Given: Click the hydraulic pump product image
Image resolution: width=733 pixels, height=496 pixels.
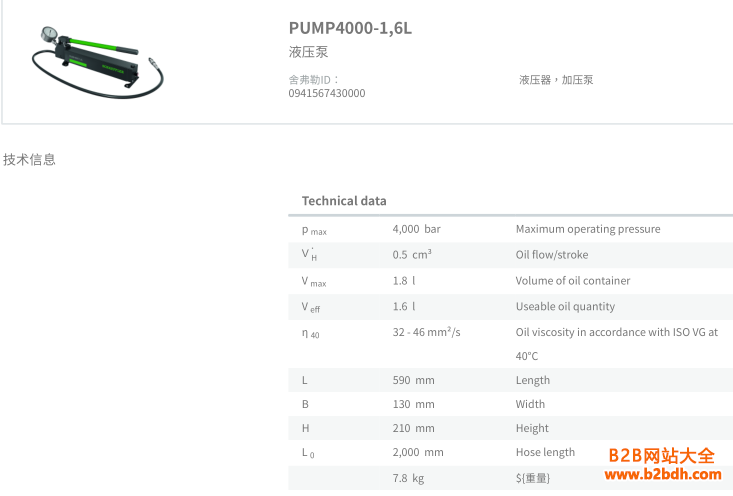Looking at the screenshot, I should tap(98, 62).
